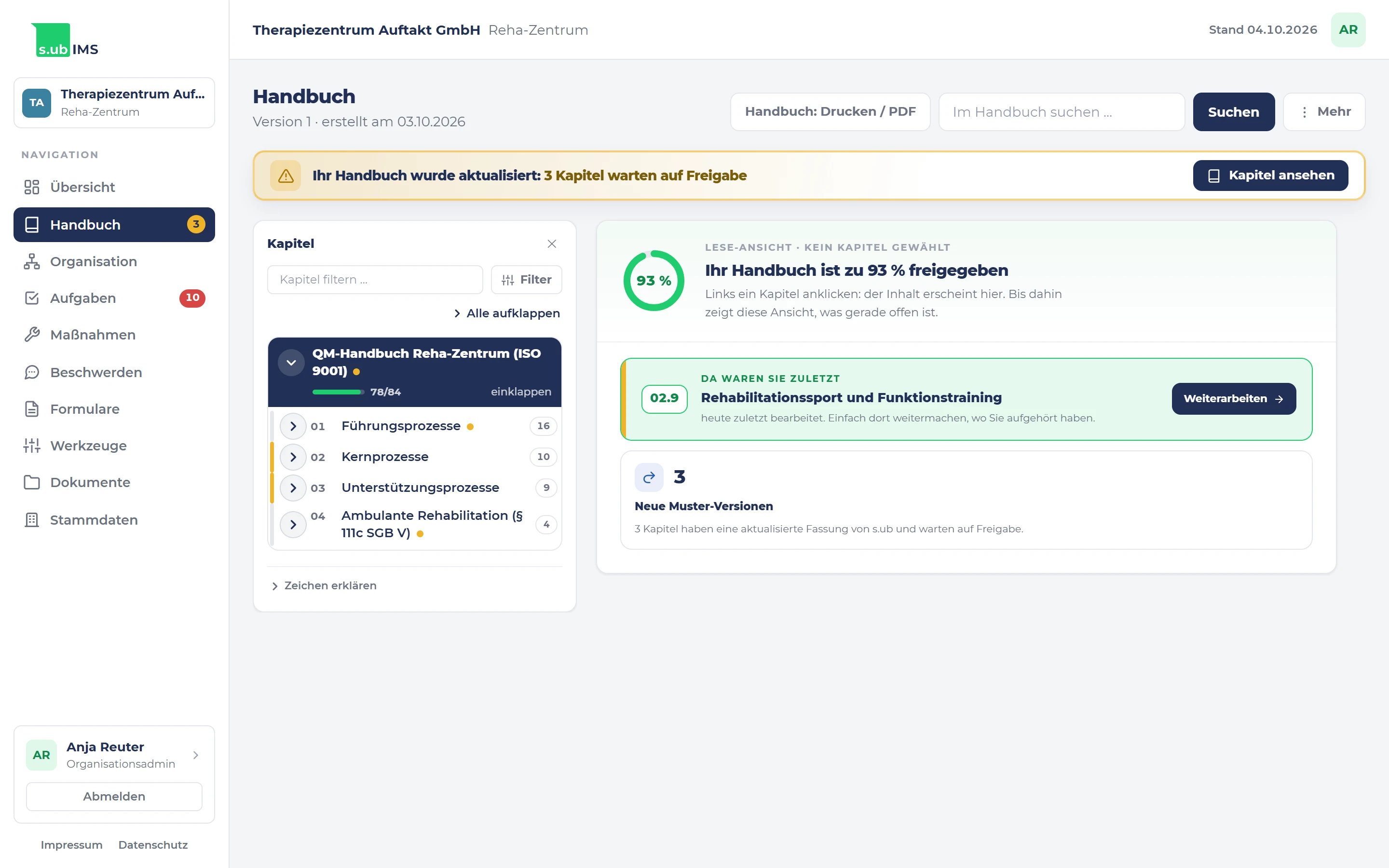Click the warning triangle icon in the banner
The height and width of the screenshot is (868, 1389).
point(285,176)
